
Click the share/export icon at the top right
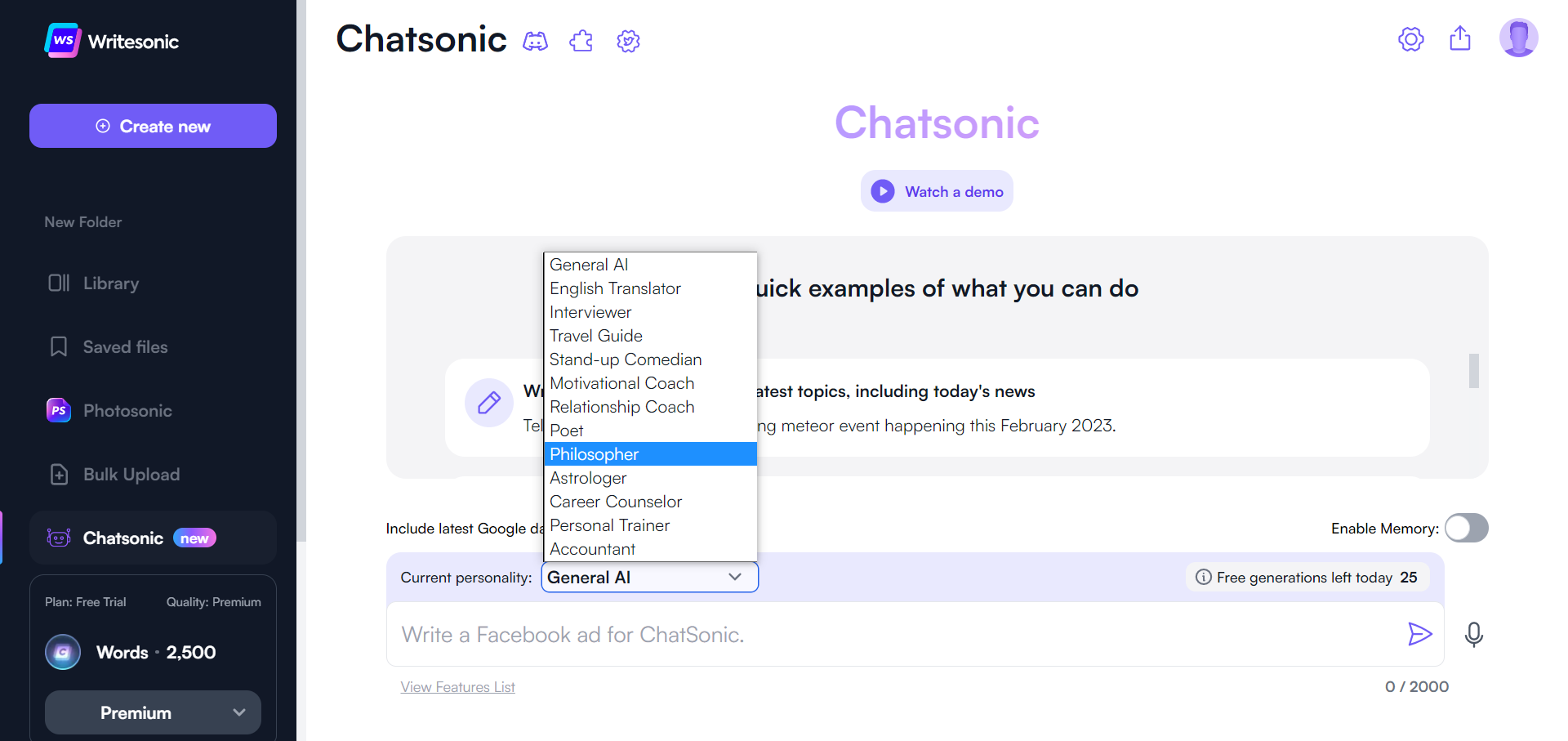(1460, 38)
